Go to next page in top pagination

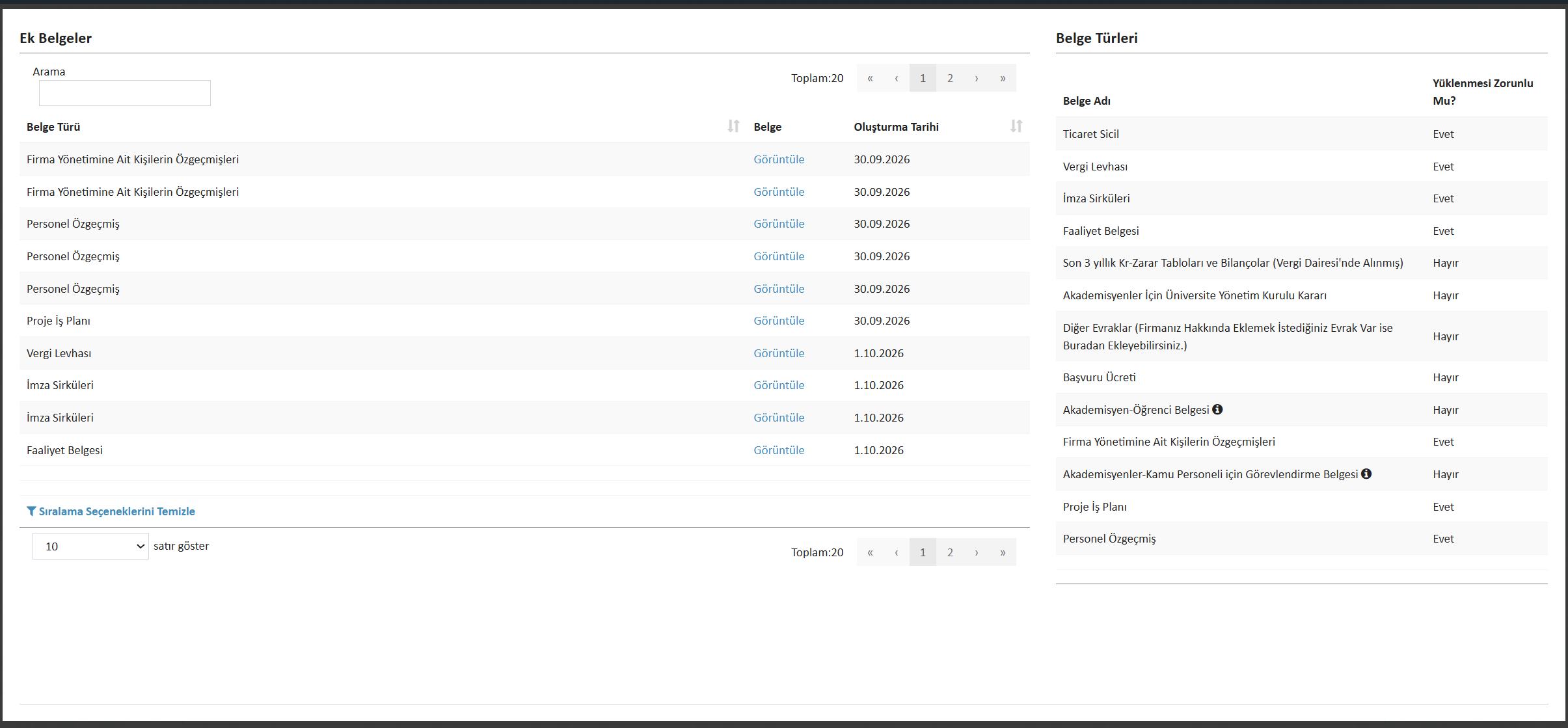click(977, 78)
